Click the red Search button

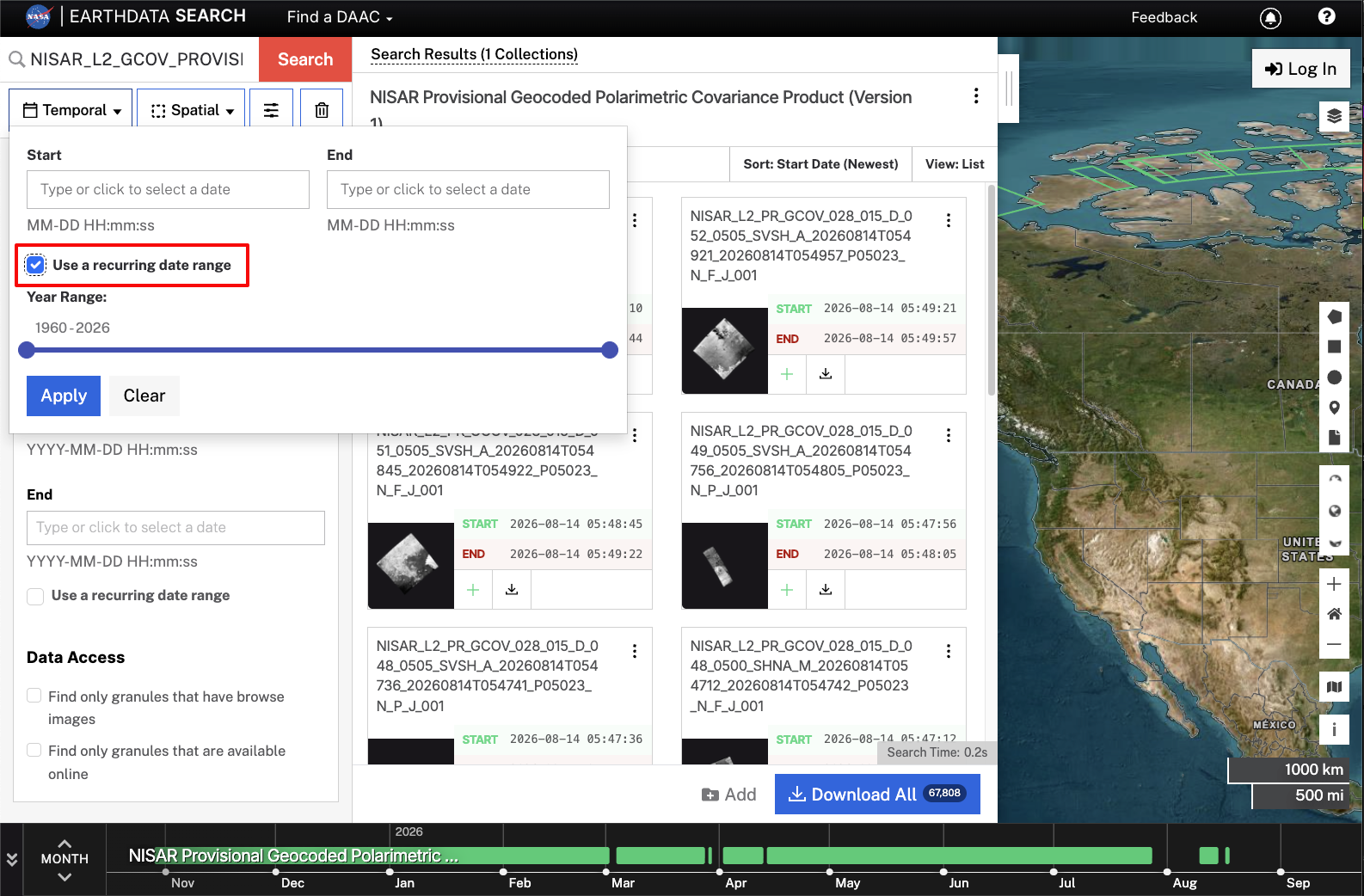coord(305,59)
